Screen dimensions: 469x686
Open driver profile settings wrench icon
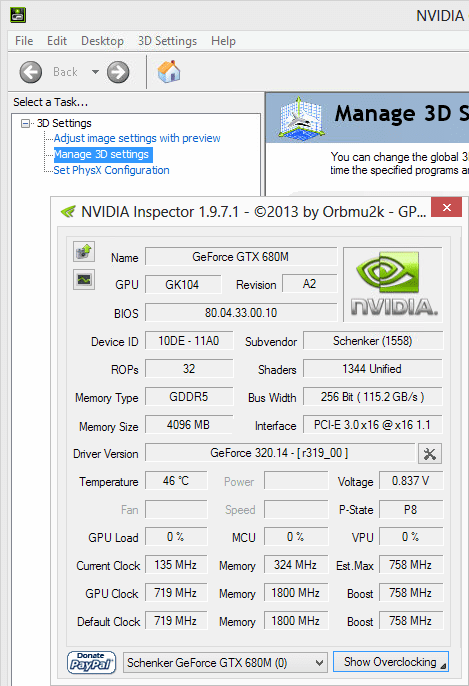click(430, 454)
